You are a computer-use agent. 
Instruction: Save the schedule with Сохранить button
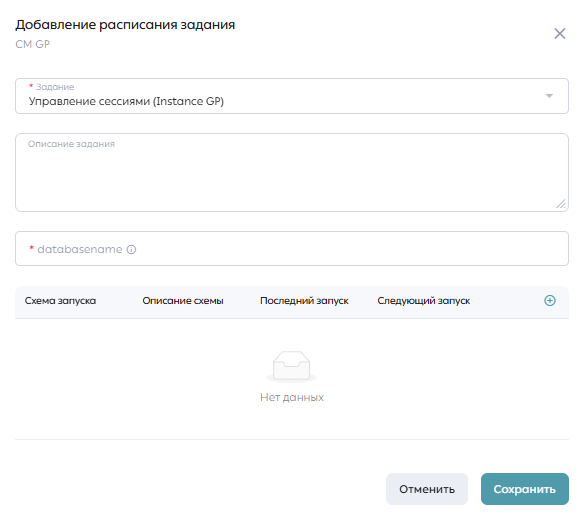pyautogui.click(x=525, y=489)
